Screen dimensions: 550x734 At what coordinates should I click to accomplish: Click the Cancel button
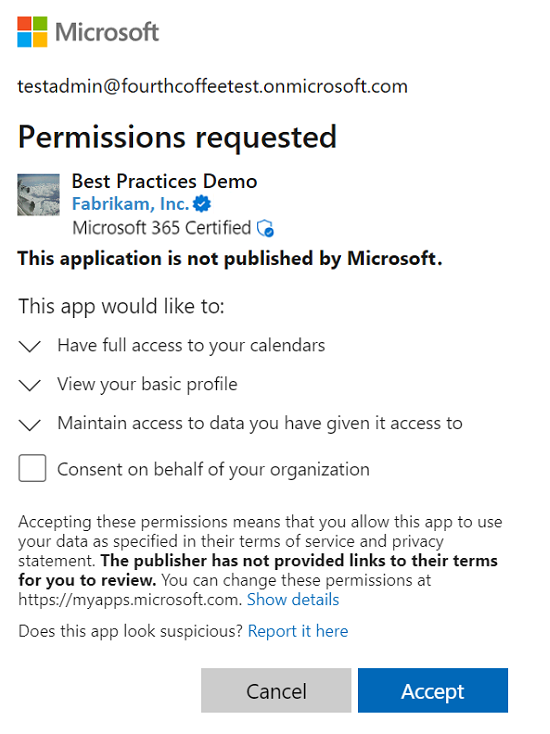[276, 690]
